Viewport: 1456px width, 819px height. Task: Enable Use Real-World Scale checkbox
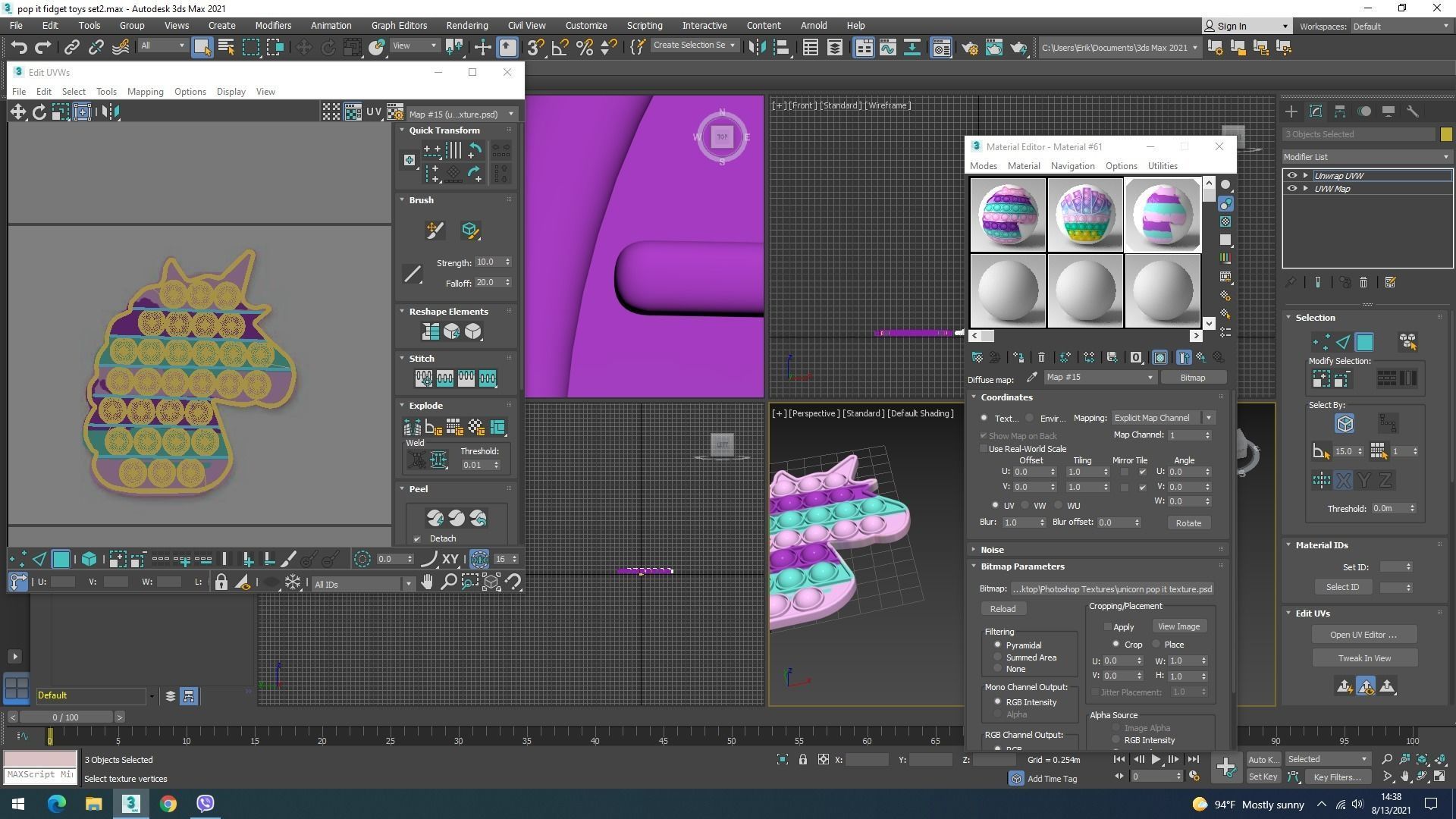(x=984, y=449)
